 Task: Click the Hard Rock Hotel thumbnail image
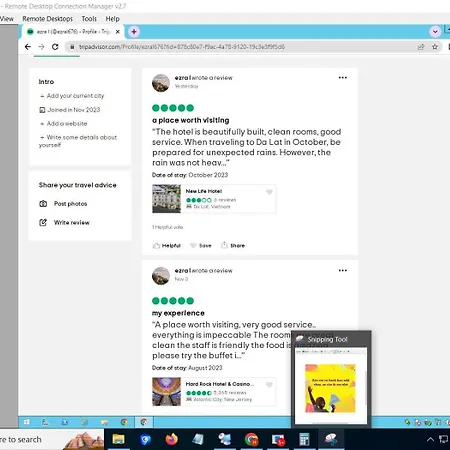tap(166, 392)
